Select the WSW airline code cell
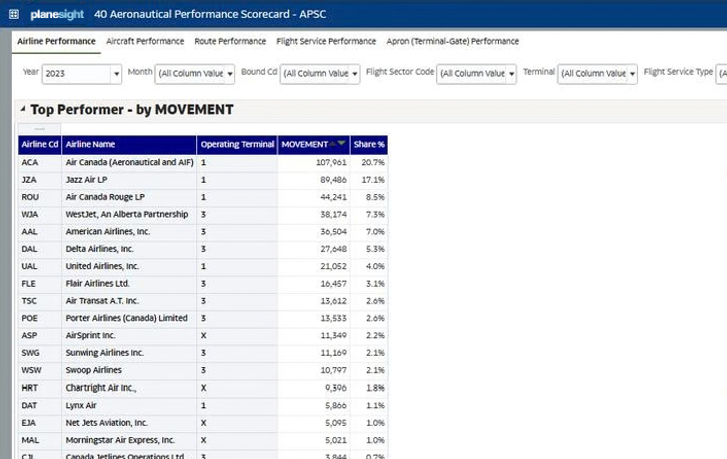The width and height of the screenshot is (727, 459). coord(40,370)
